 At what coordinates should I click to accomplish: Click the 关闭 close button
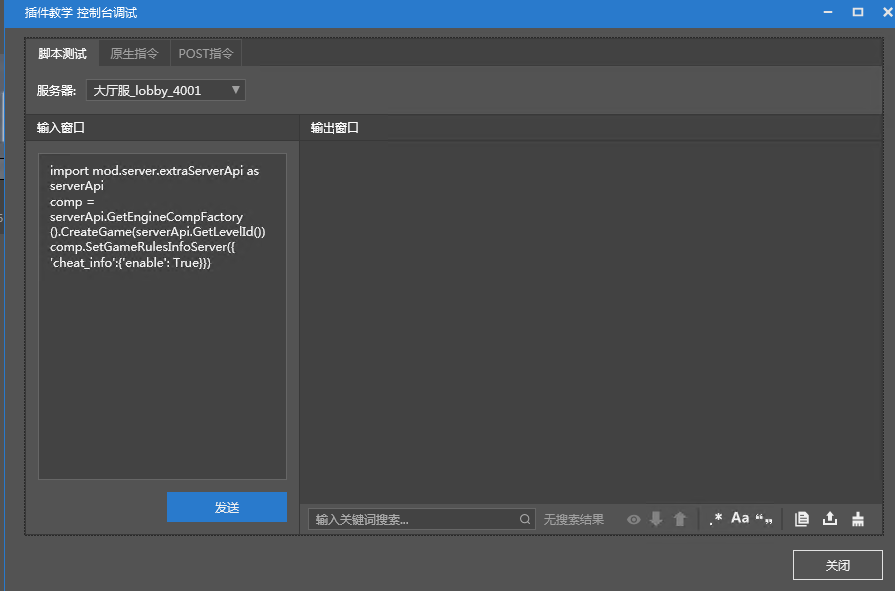(837, 565)
